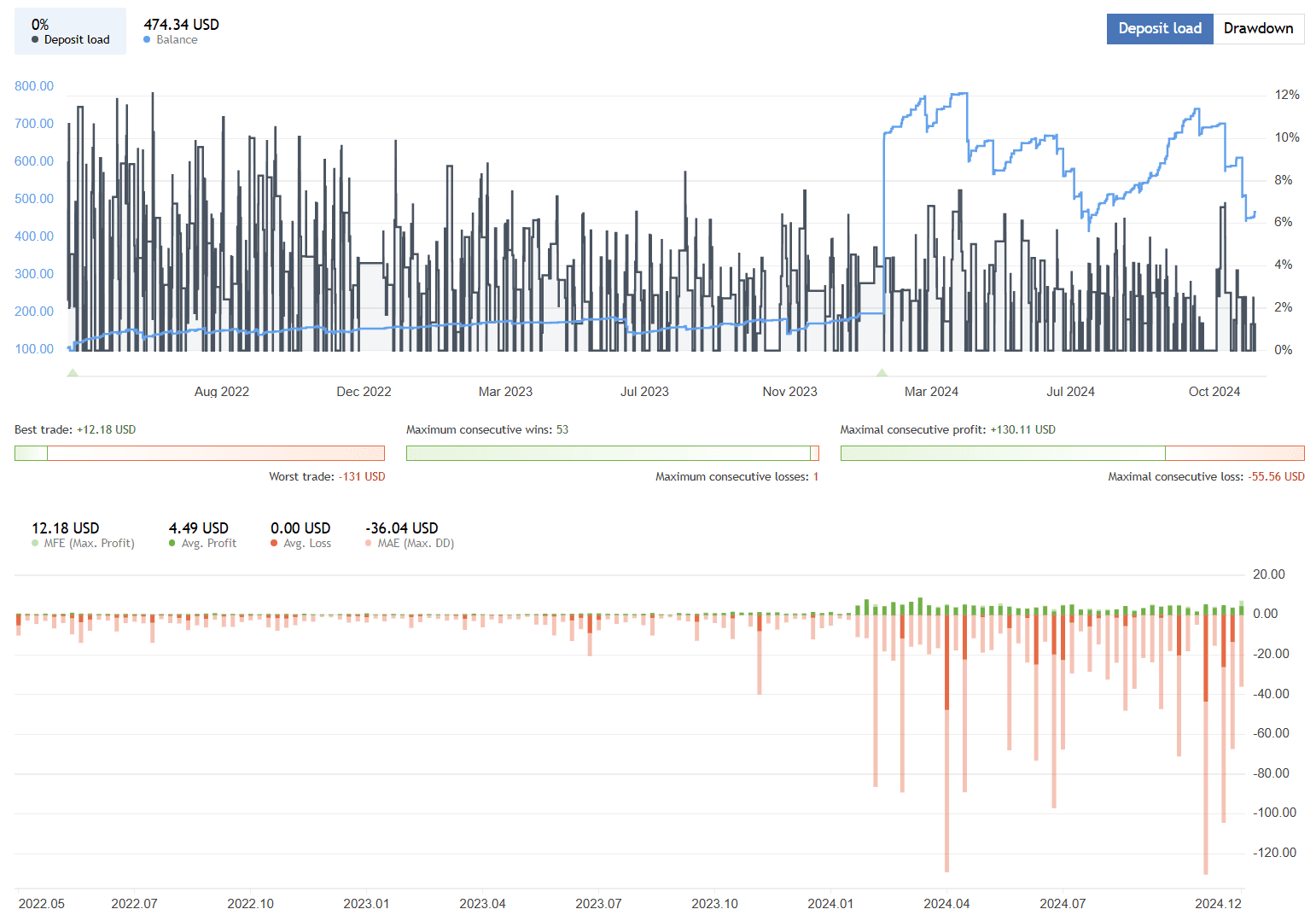Viewport: 1316px width, 915px height.
Task: Click the 474.34 USD balance figure
Action: point(181,25)
